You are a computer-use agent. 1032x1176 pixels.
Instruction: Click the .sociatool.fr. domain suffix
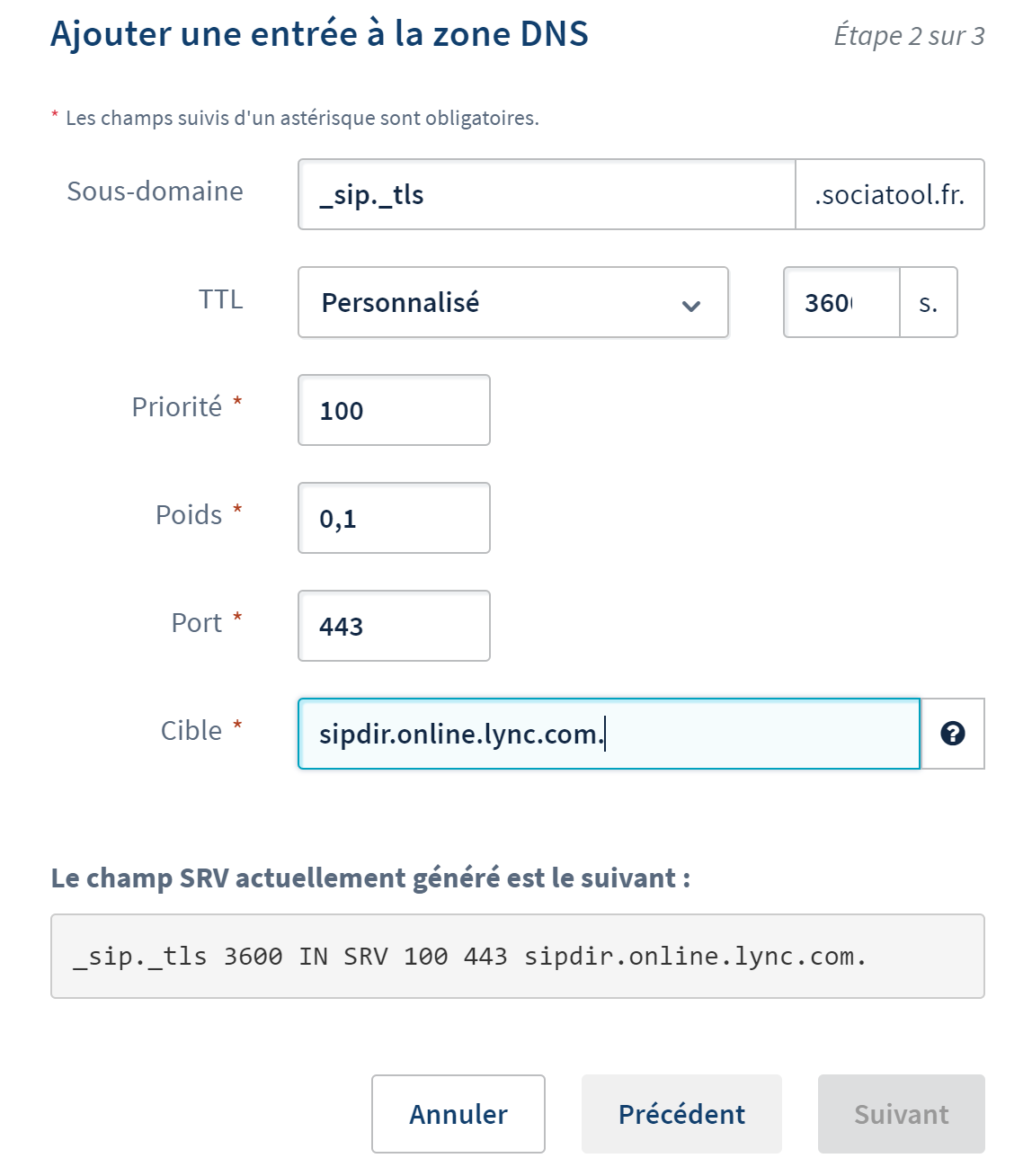(889, 195)
